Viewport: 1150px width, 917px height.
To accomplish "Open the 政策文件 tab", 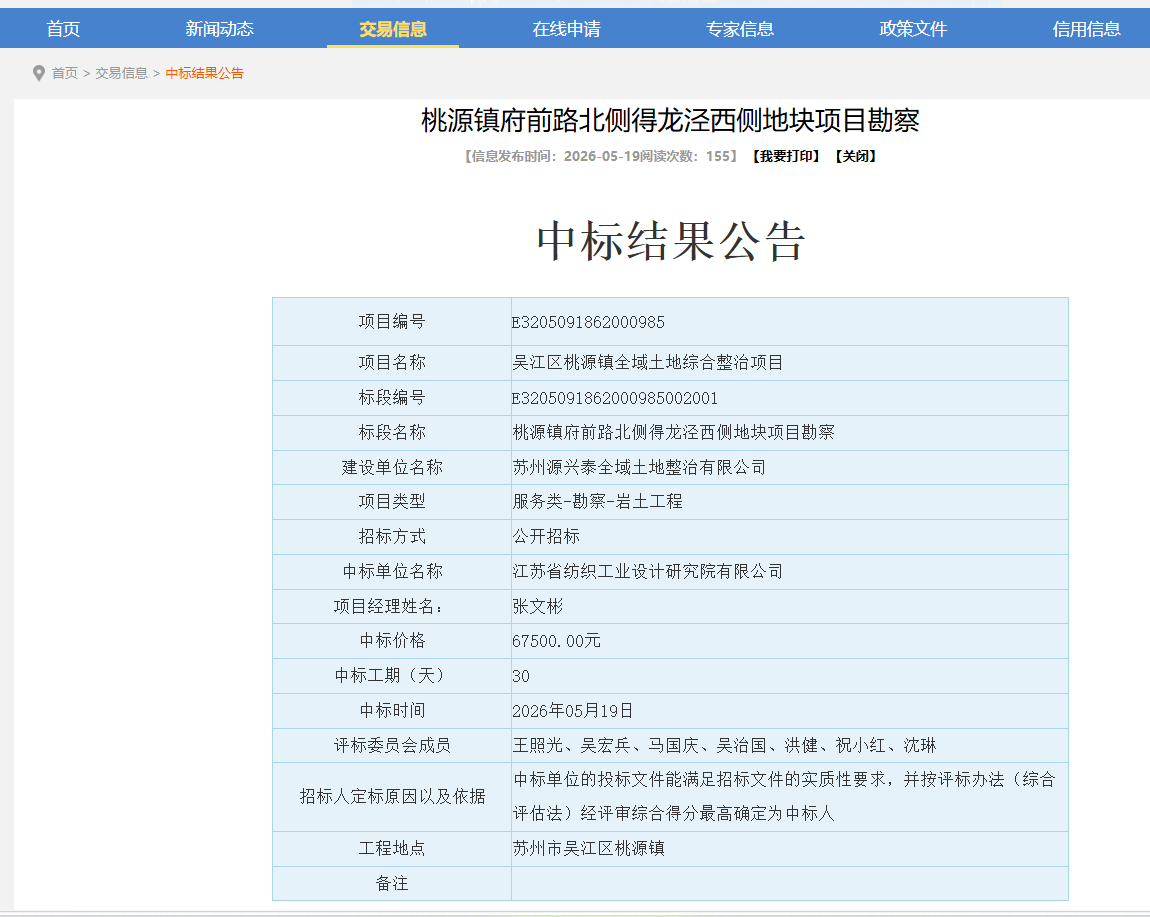I will (x=913, y=29).
